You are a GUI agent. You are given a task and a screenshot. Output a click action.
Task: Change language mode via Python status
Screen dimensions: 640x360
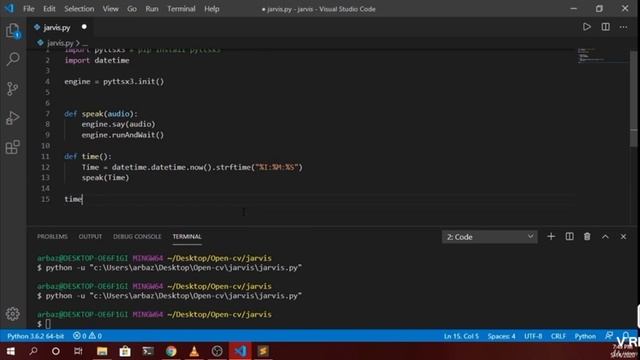tap(585, 336)
